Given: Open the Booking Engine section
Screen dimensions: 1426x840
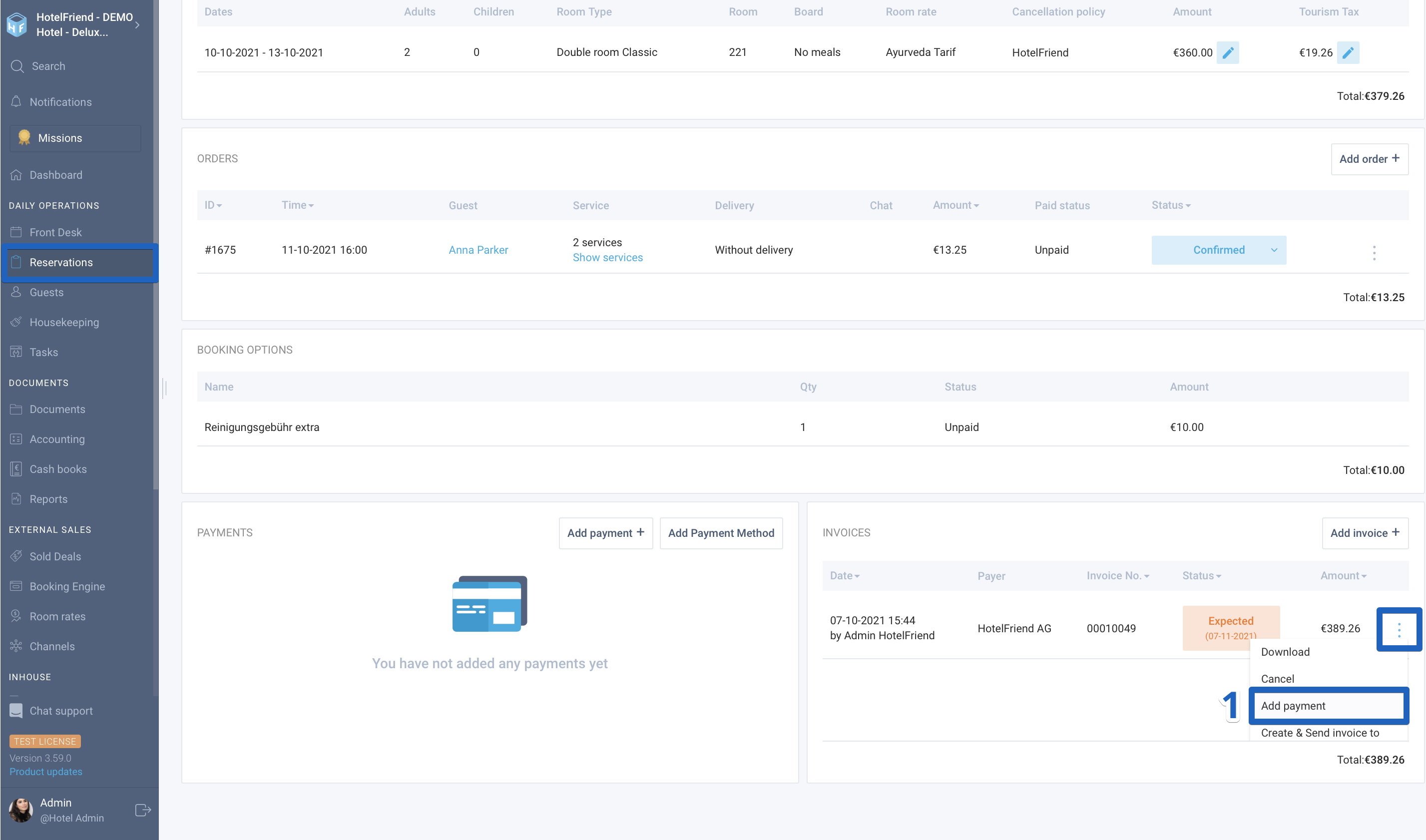Looking at the screenshot, I should 67,586.
